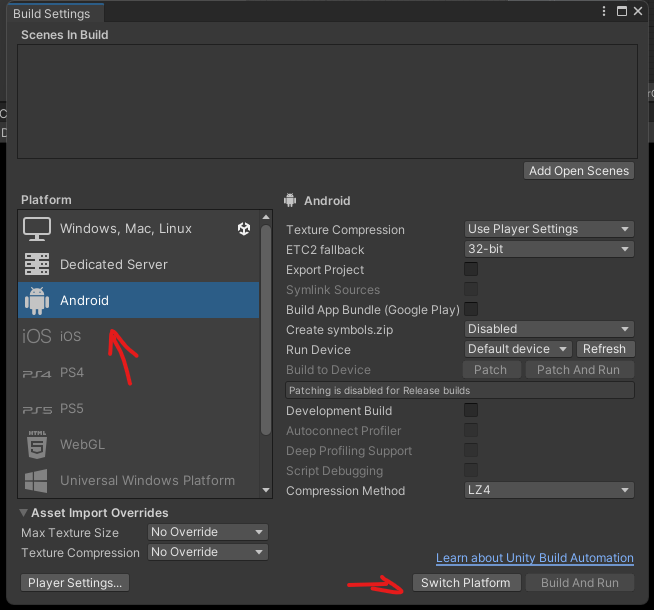Toggle the Deep Profiling Support checkbox
Viewport: 654px width, 610px height.
point(471,450)
